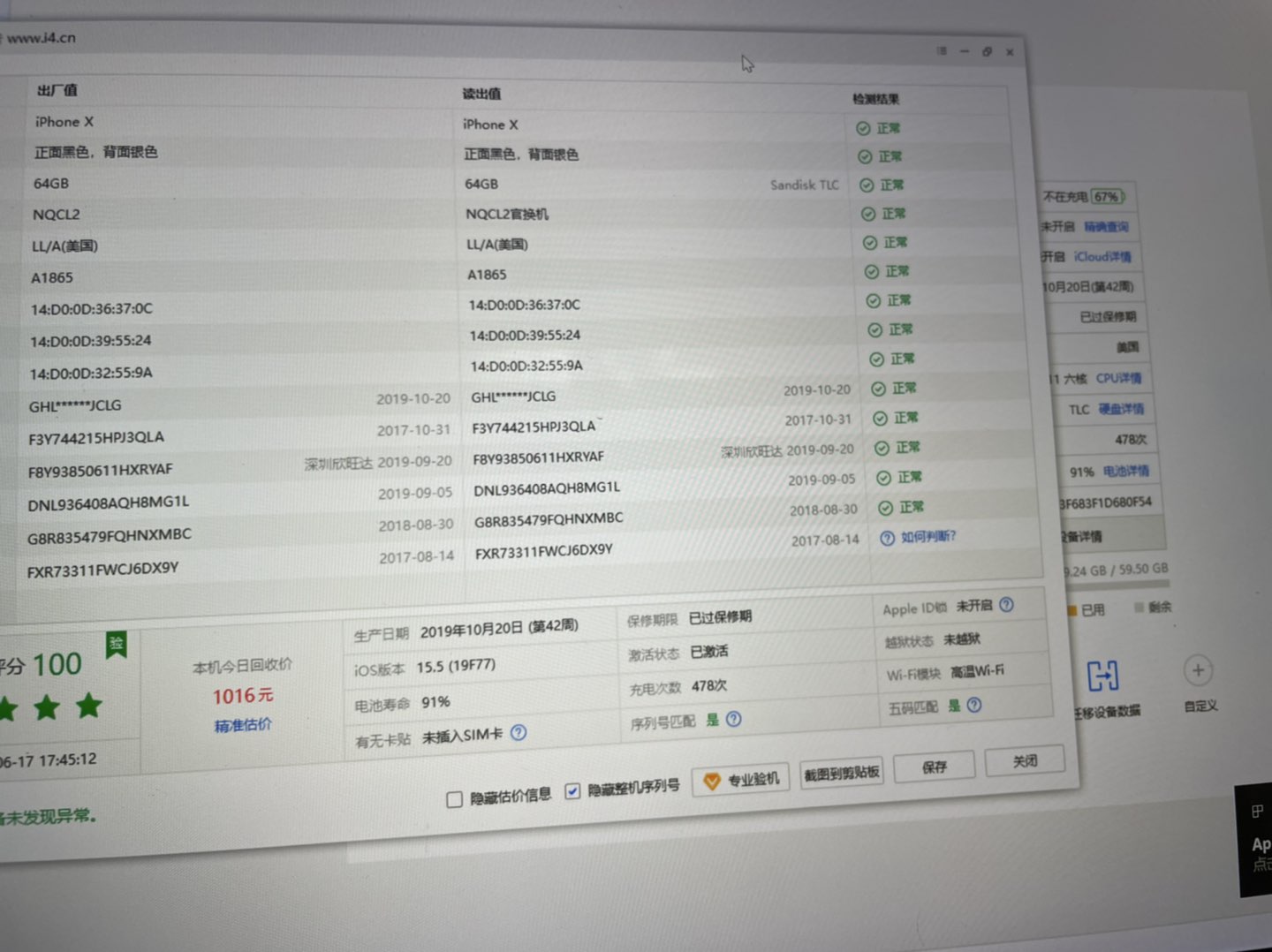Select the factory value G8R835479FQHNXMBC

pos(110,537)
